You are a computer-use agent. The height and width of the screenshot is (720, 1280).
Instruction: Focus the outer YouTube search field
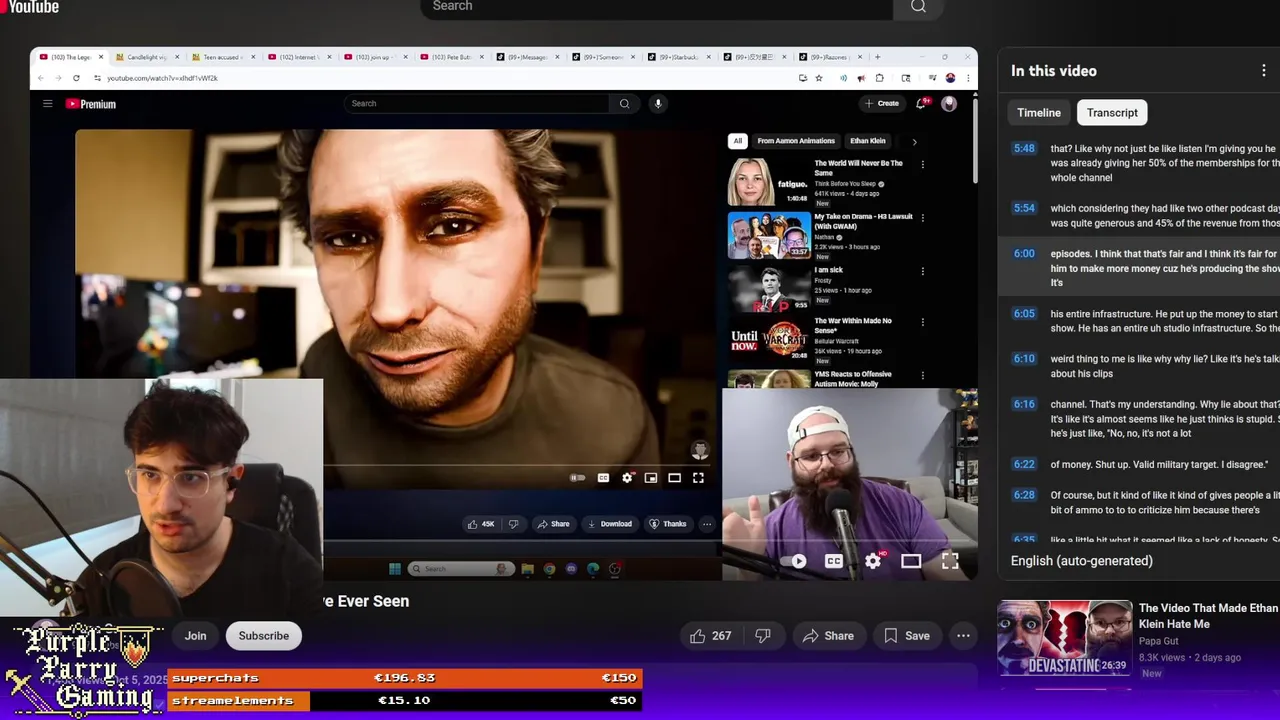656,7
